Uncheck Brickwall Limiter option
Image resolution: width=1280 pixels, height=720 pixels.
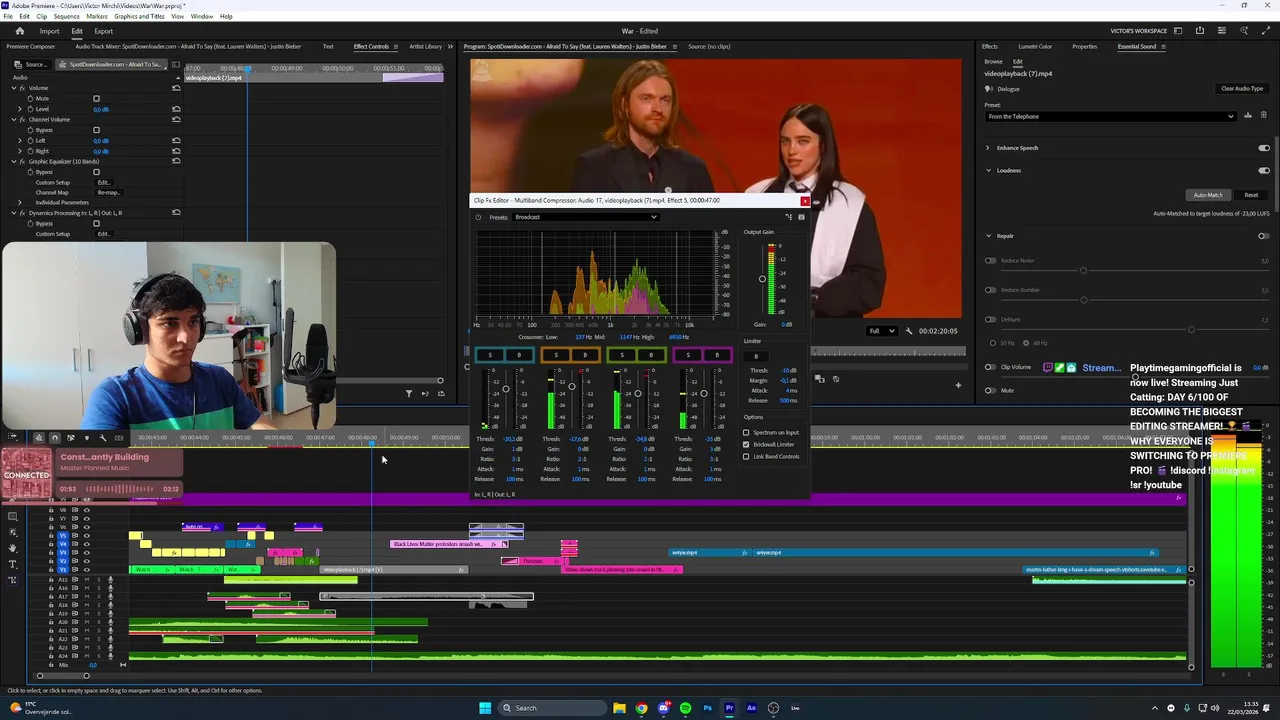(746, 445)
